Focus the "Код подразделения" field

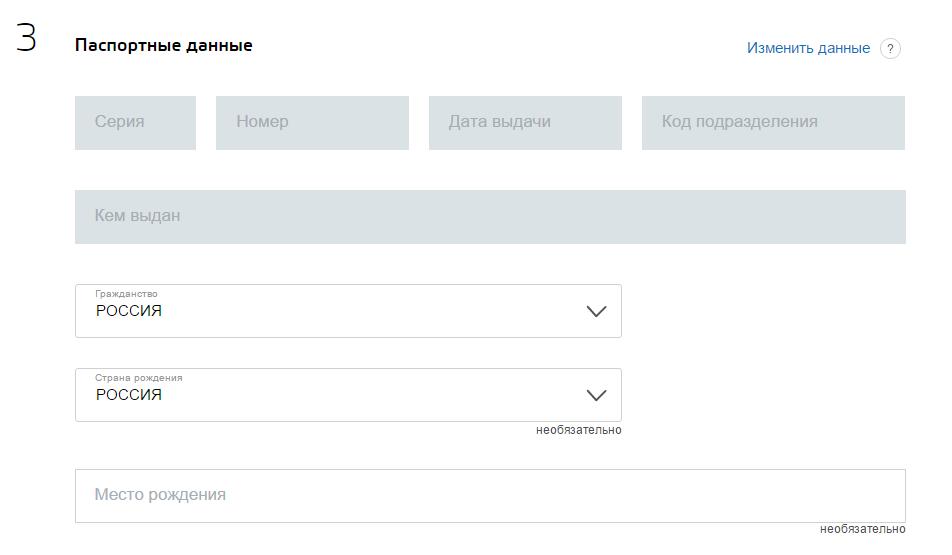tap(773, 122)
